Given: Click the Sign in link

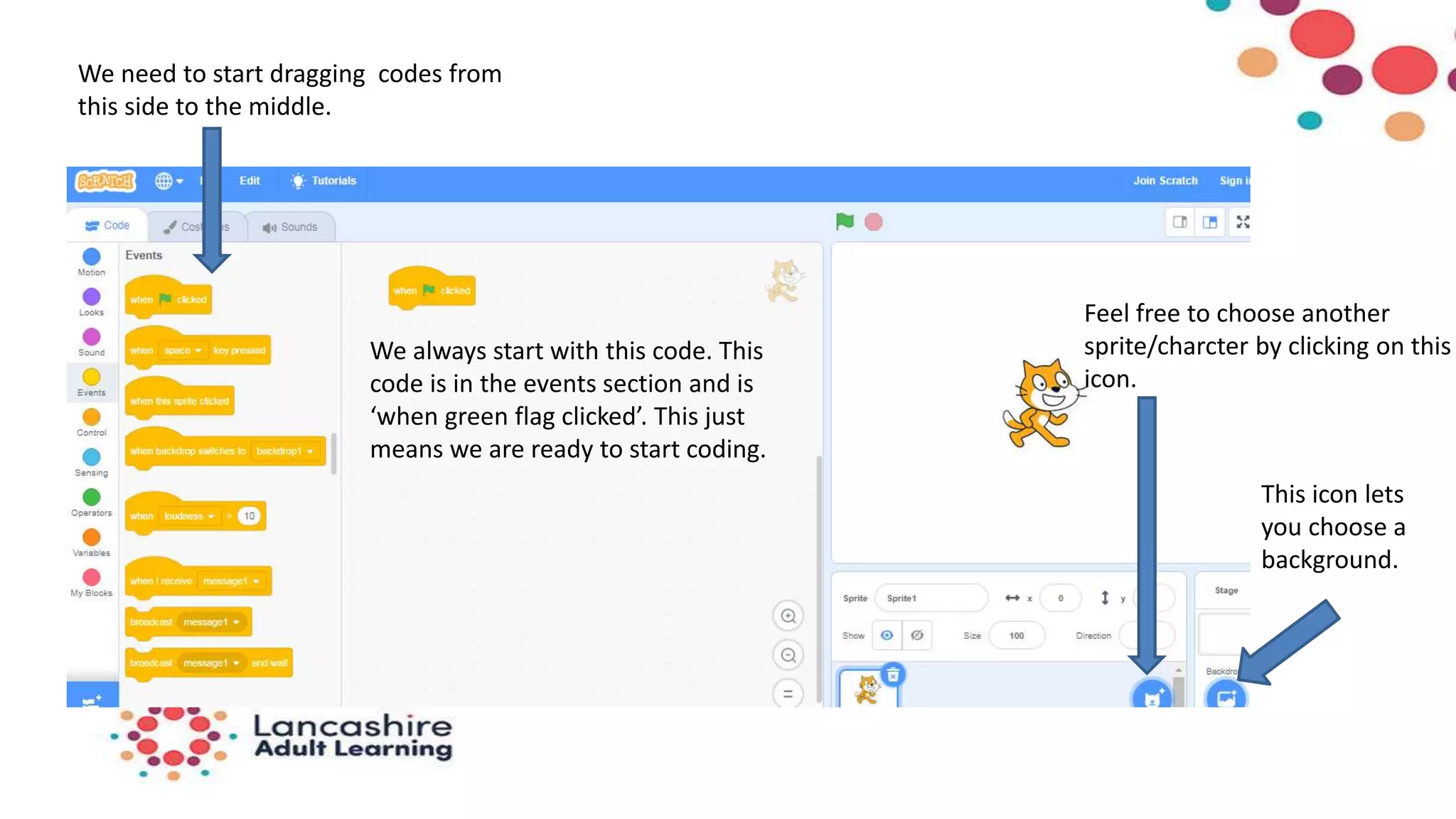Looking at the screenshot, I should coord(1235,181).
